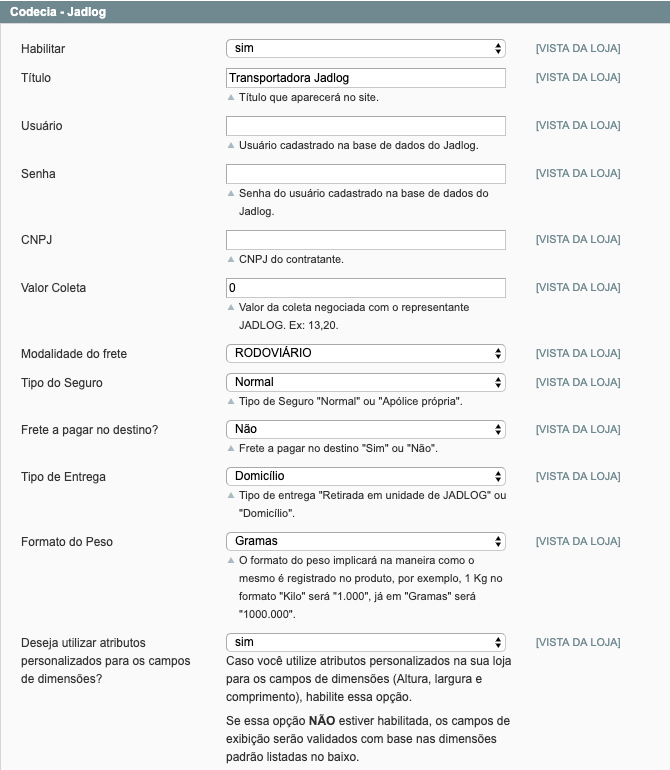Viewport: 670px width, 770px height.
Task: Open the Tipo de Entrega dropdown
Action: 366,476
